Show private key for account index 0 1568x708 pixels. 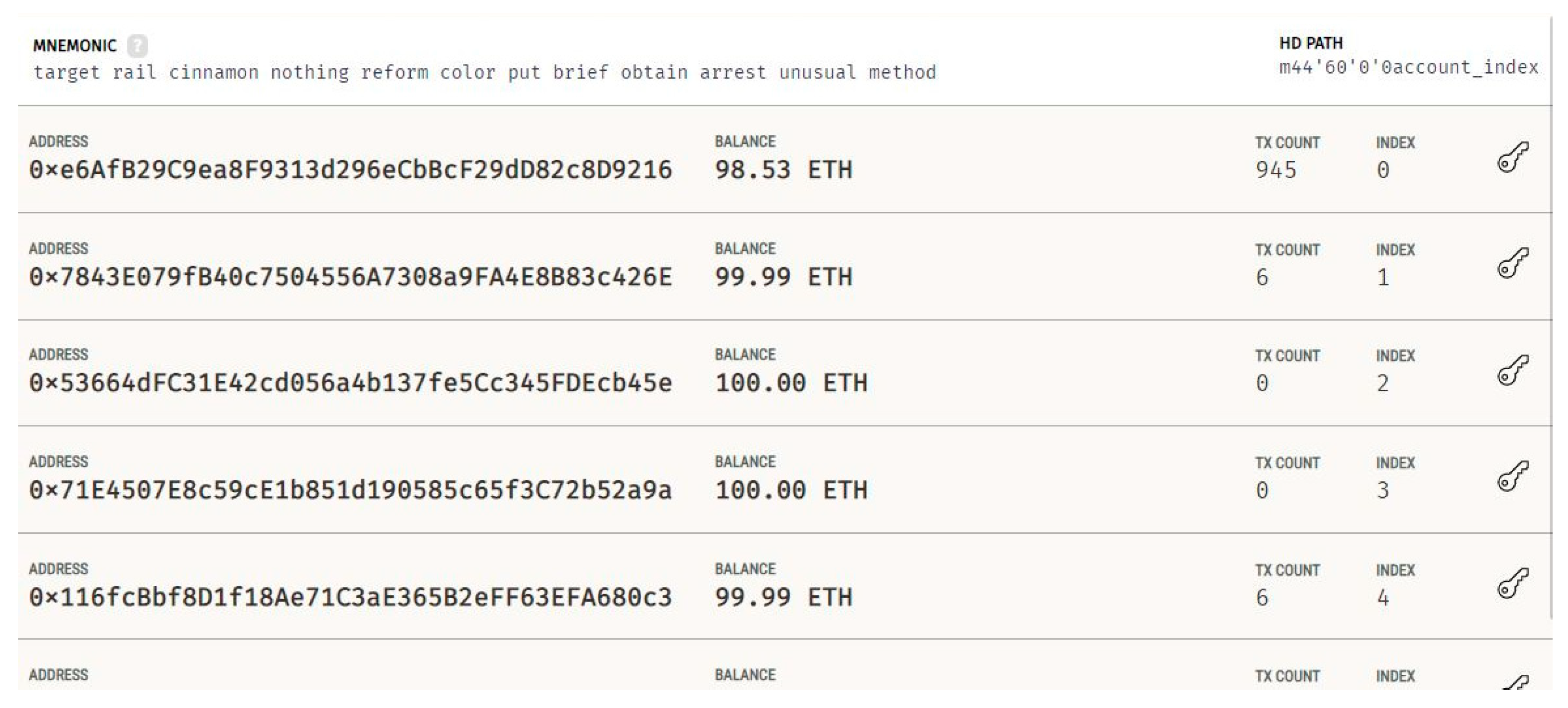click(x=1513, y=158)
